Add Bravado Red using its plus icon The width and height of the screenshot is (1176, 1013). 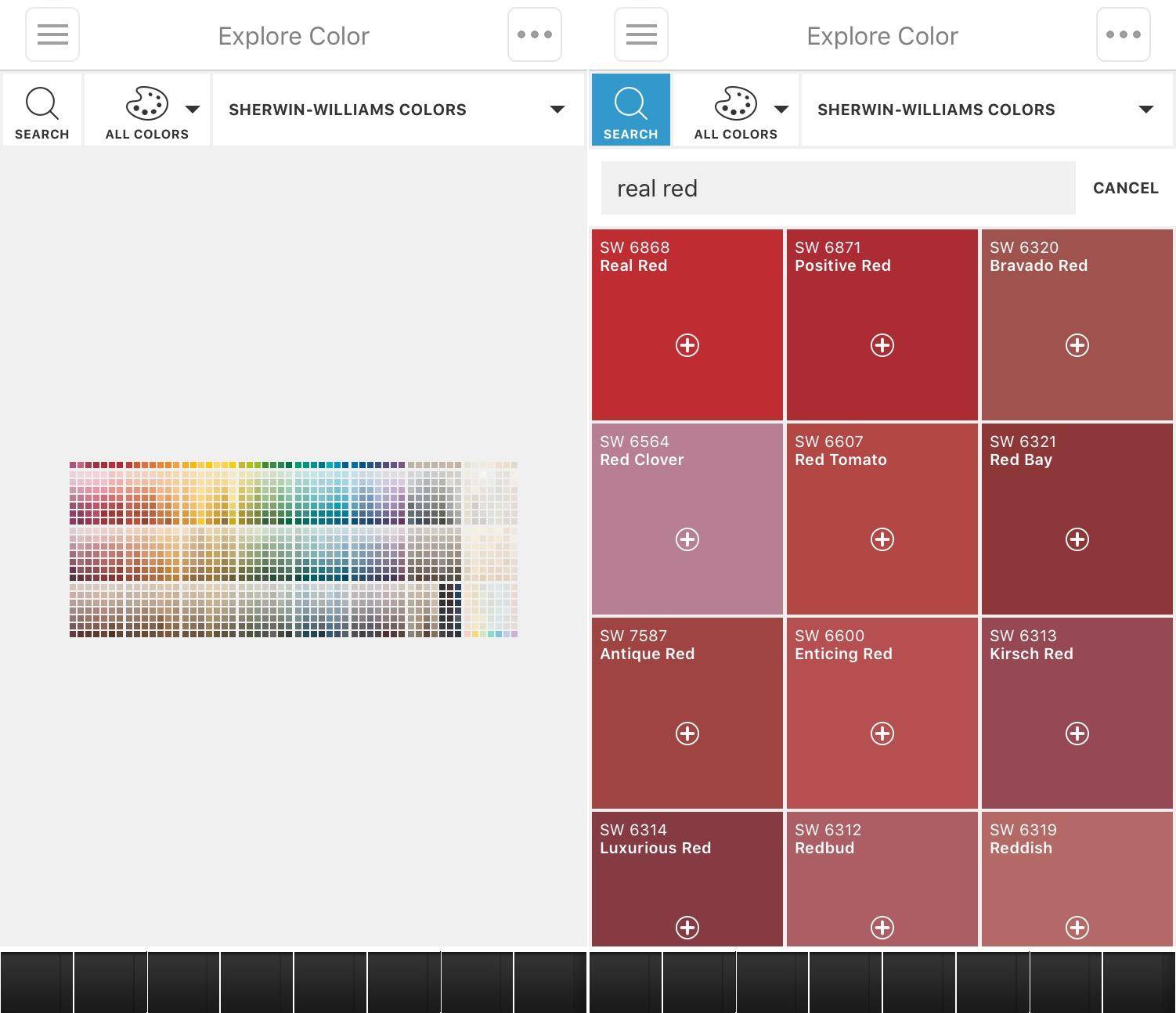[x=1077, y=345]
